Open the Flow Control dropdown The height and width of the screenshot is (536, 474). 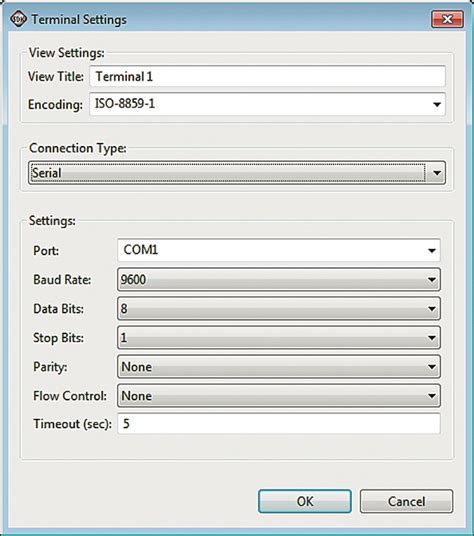coord(279,396)
